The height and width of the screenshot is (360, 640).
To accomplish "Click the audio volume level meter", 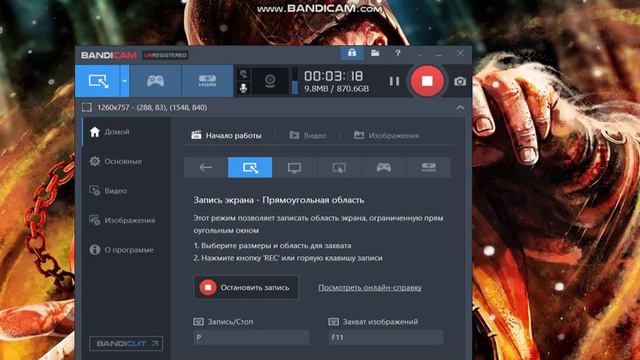I will (x=295, y=82).
